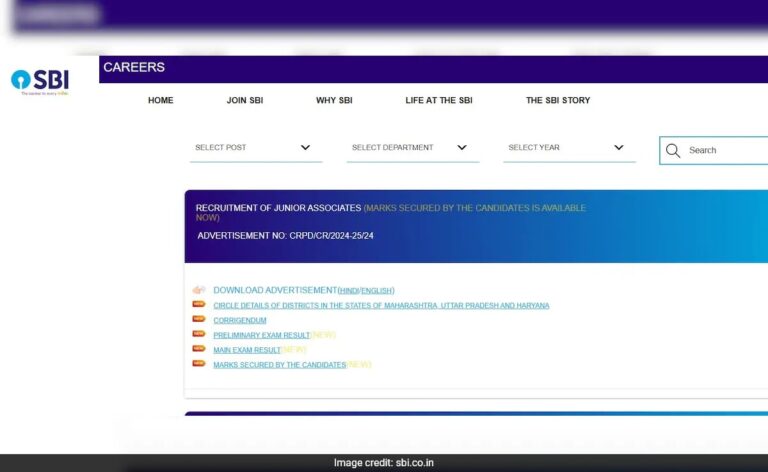Click the pointing hand icon beside Download Advertisement
The width and height of the screenshot is (768, 472).
pos(198,290)
